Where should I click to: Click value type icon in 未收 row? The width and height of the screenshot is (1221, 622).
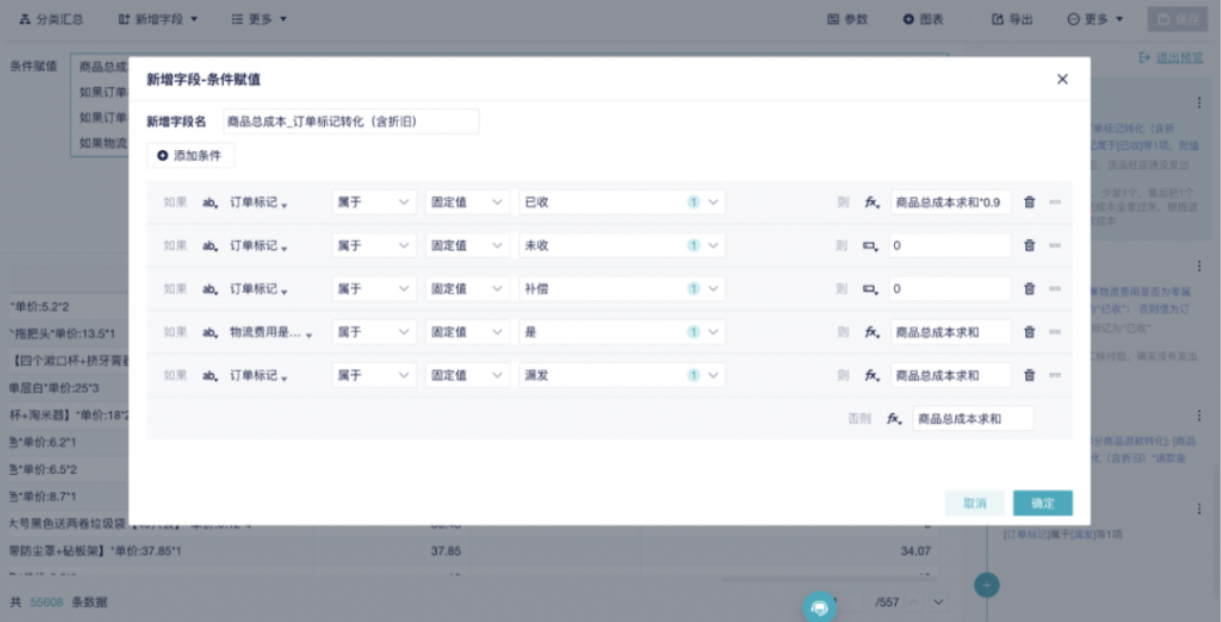pyautogui.click(x=871, y=246)
